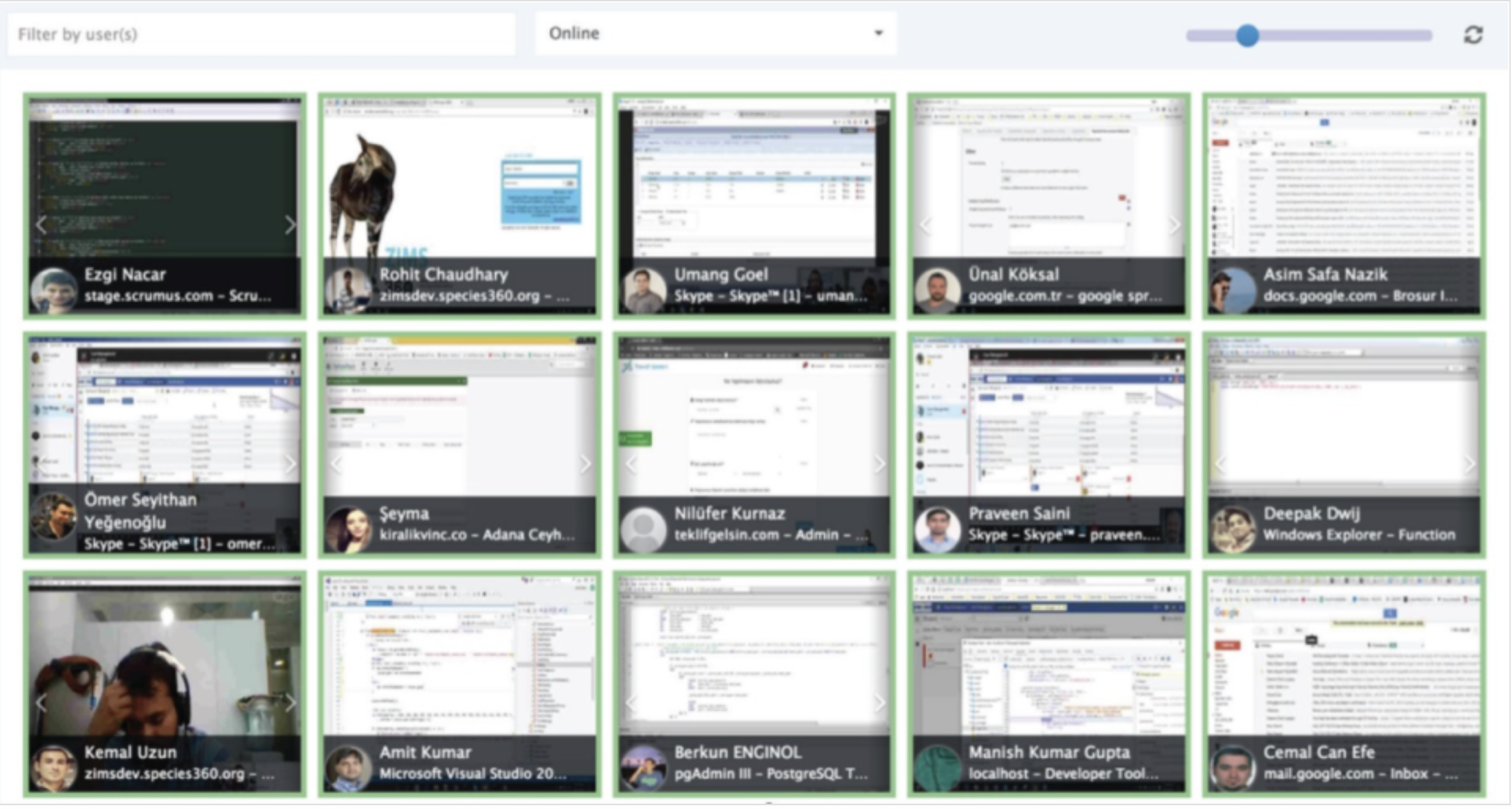This screenshot has height=809, width=1512.
Task: Open Asim Safa Nazik's screenshot thumbnail
Action: pos(1344,178)
